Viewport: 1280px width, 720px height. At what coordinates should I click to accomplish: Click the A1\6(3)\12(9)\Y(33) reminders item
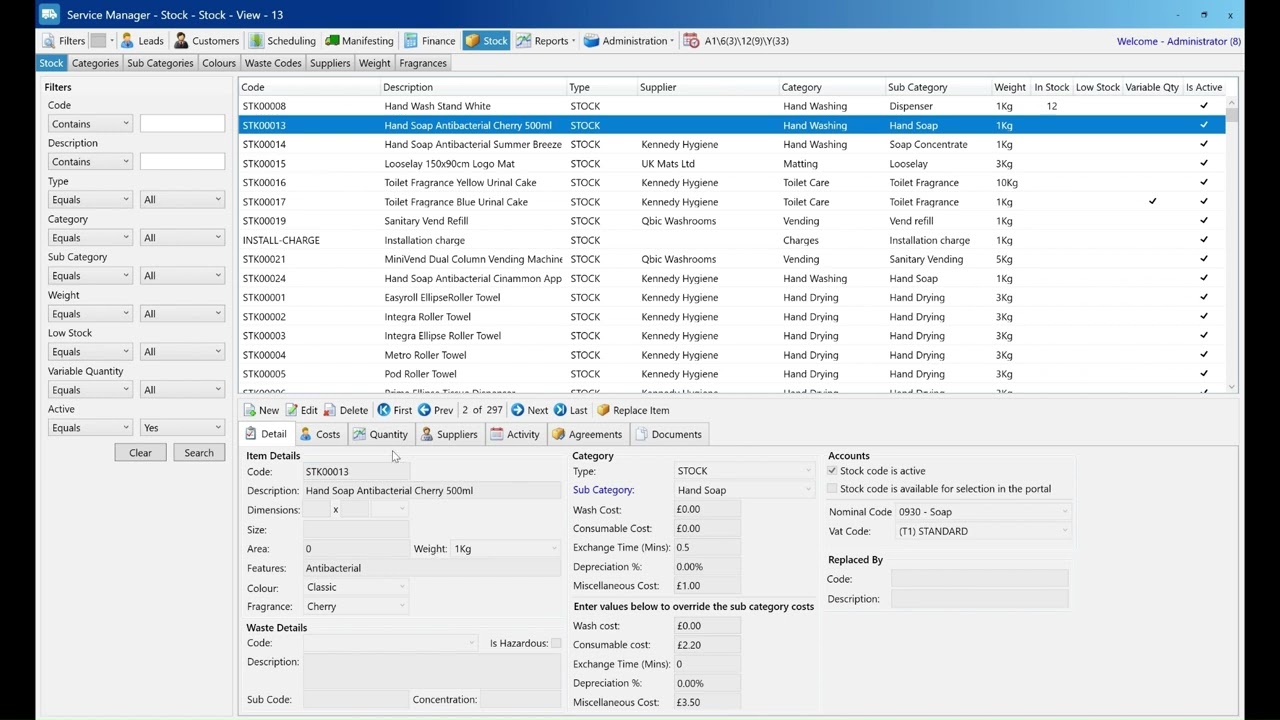(x=736, y=41)
